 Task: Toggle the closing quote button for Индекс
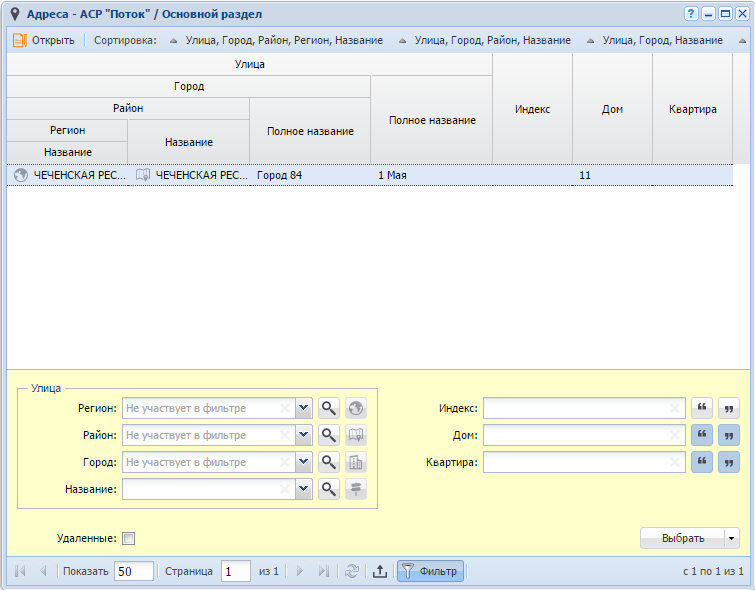click(x=729, y=408)
